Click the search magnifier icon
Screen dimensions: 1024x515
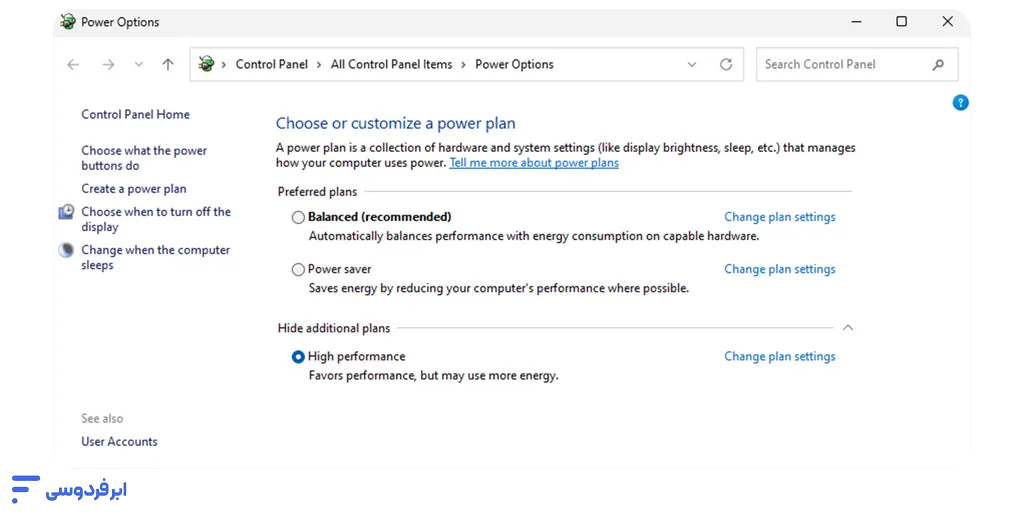938,64
